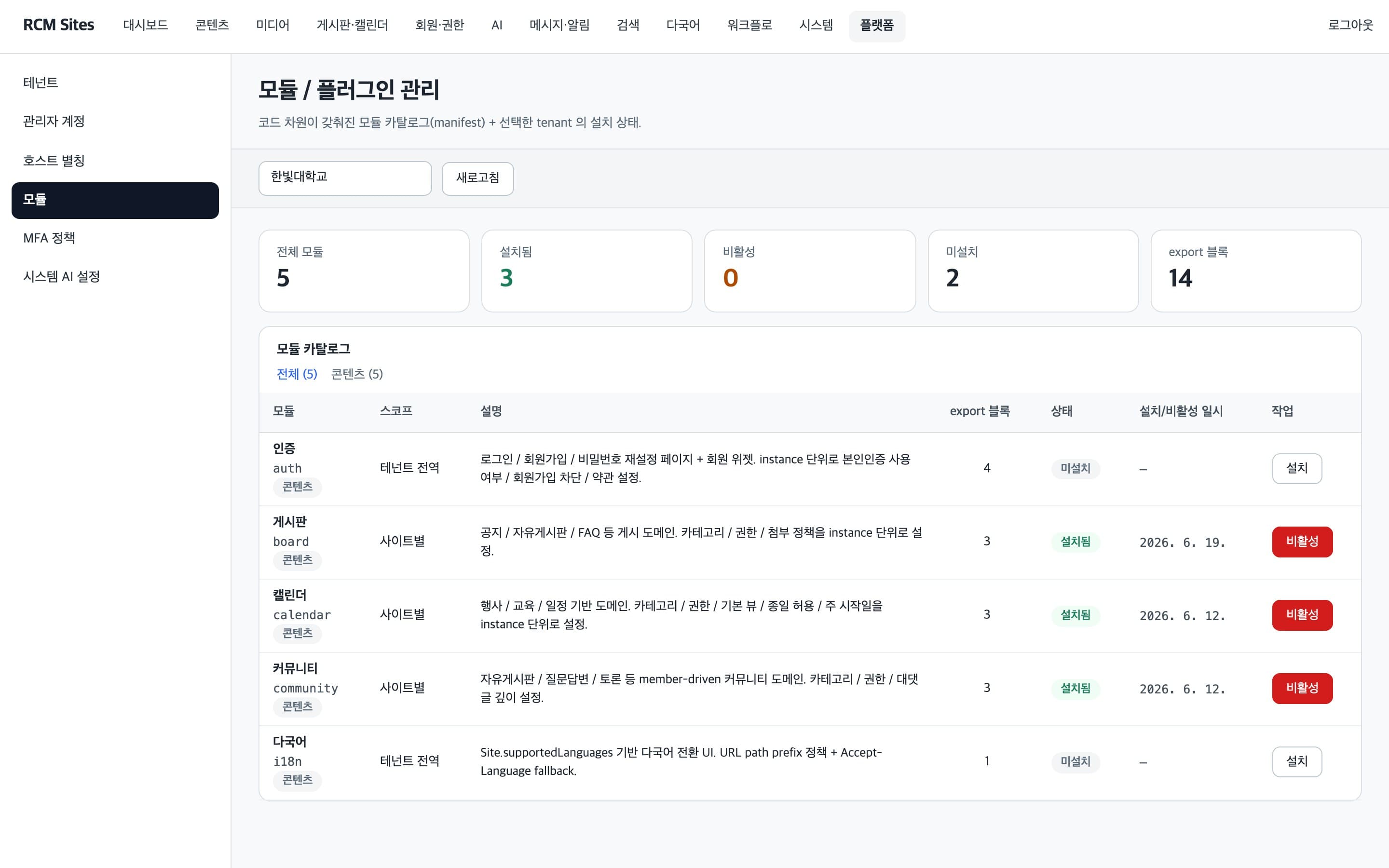The image size is (1389, 868).
Task: Open 시스템 AI 설정 in the sidebar
Action: pyautogui.click(x=115, y=277)
